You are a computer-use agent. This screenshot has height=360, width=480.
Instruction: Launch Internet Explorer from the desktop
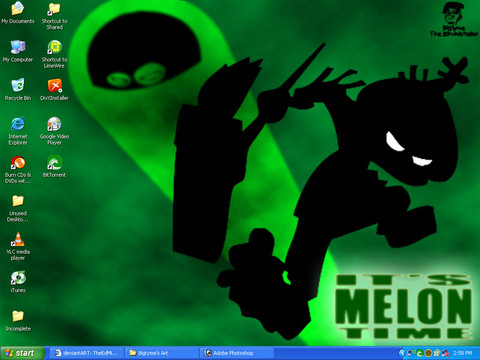[18, 131]
